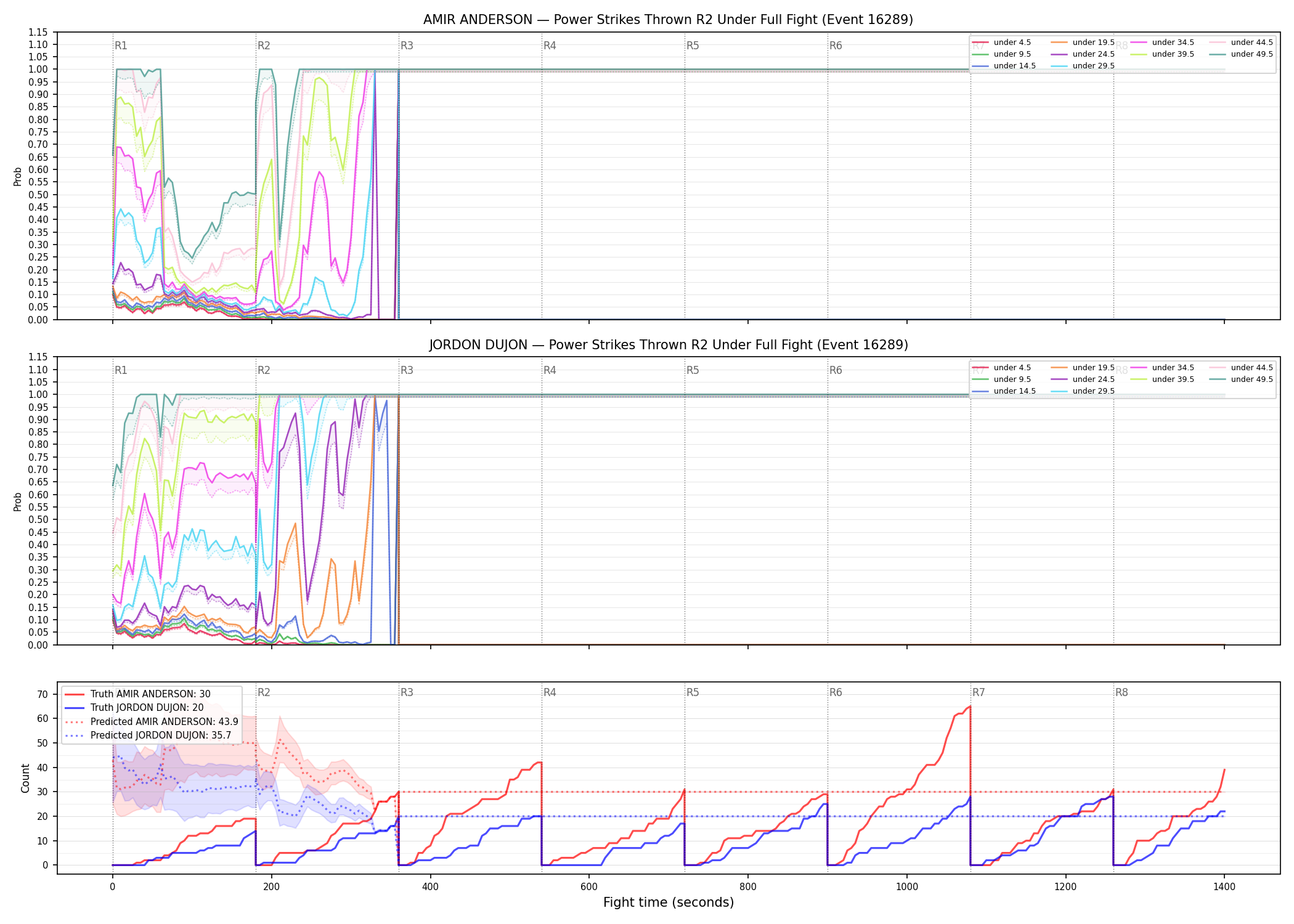The image size is (1294, 924).
Task: Click the AMIR ANDERSON Power Strikes chart title
Action: tap(668, 20)
